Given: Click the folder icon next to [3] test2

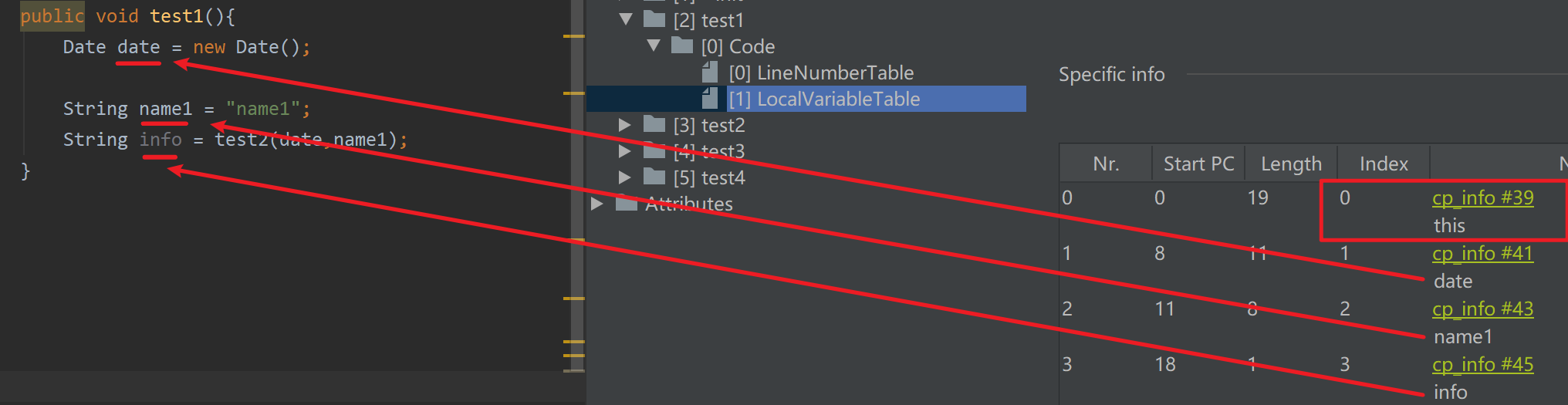Looking at the screenshot, I should pyautogui.click(x=654, y=123).
